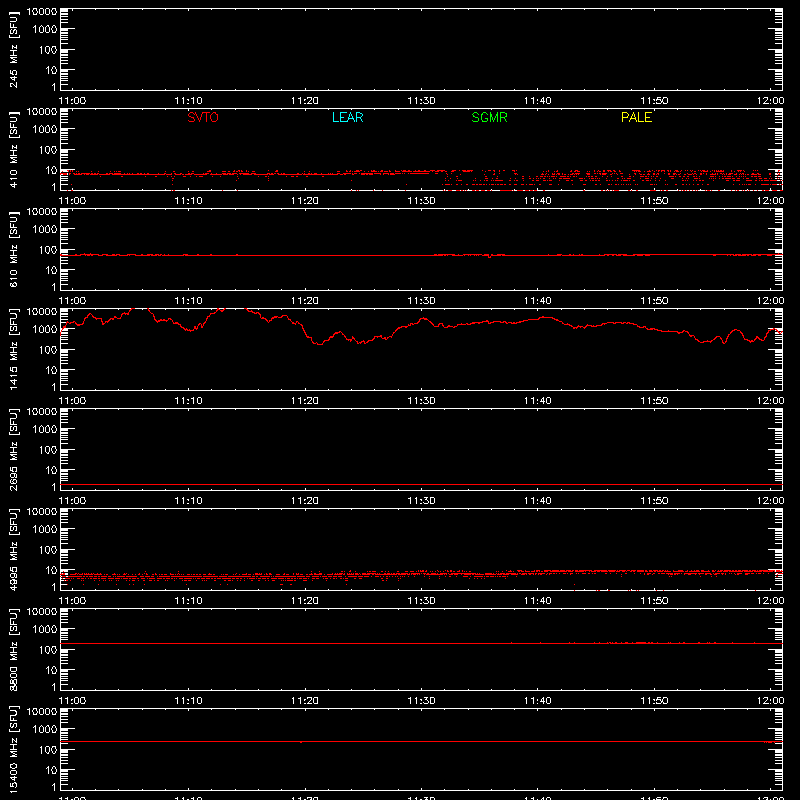Viewport: 800px width, 800px height.
Task: Click the cyan LEAR station label
Action: (x=347, y=117)
